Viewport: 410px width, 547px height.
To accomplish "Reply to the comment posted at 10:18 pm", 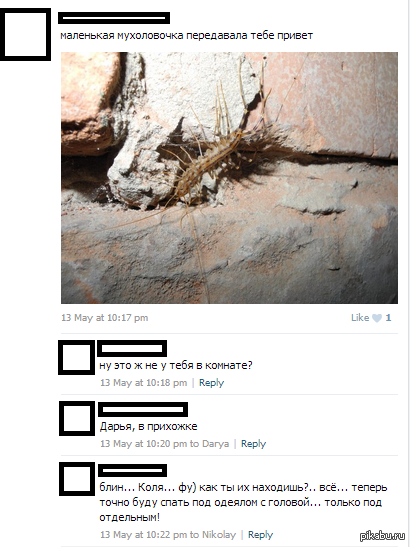I will (211, 383).
